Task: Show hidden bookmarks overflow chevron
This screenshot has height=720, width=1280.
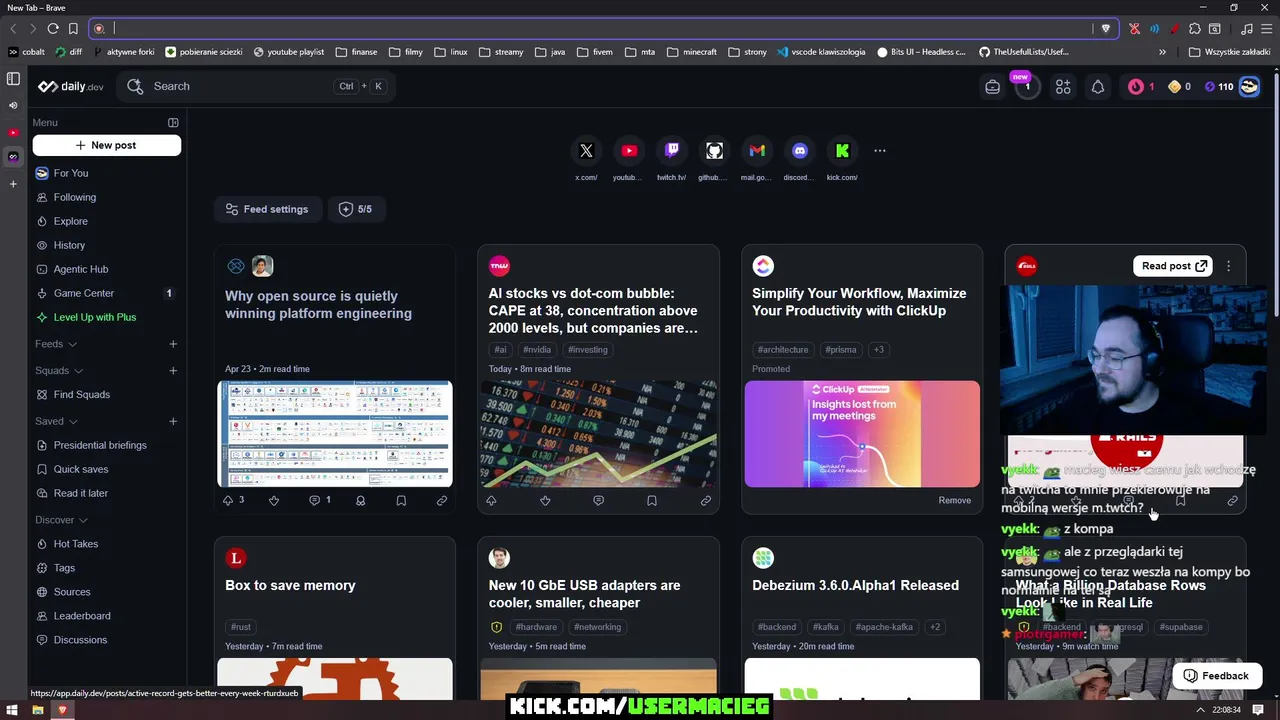Action: [x=1162, y=52]
